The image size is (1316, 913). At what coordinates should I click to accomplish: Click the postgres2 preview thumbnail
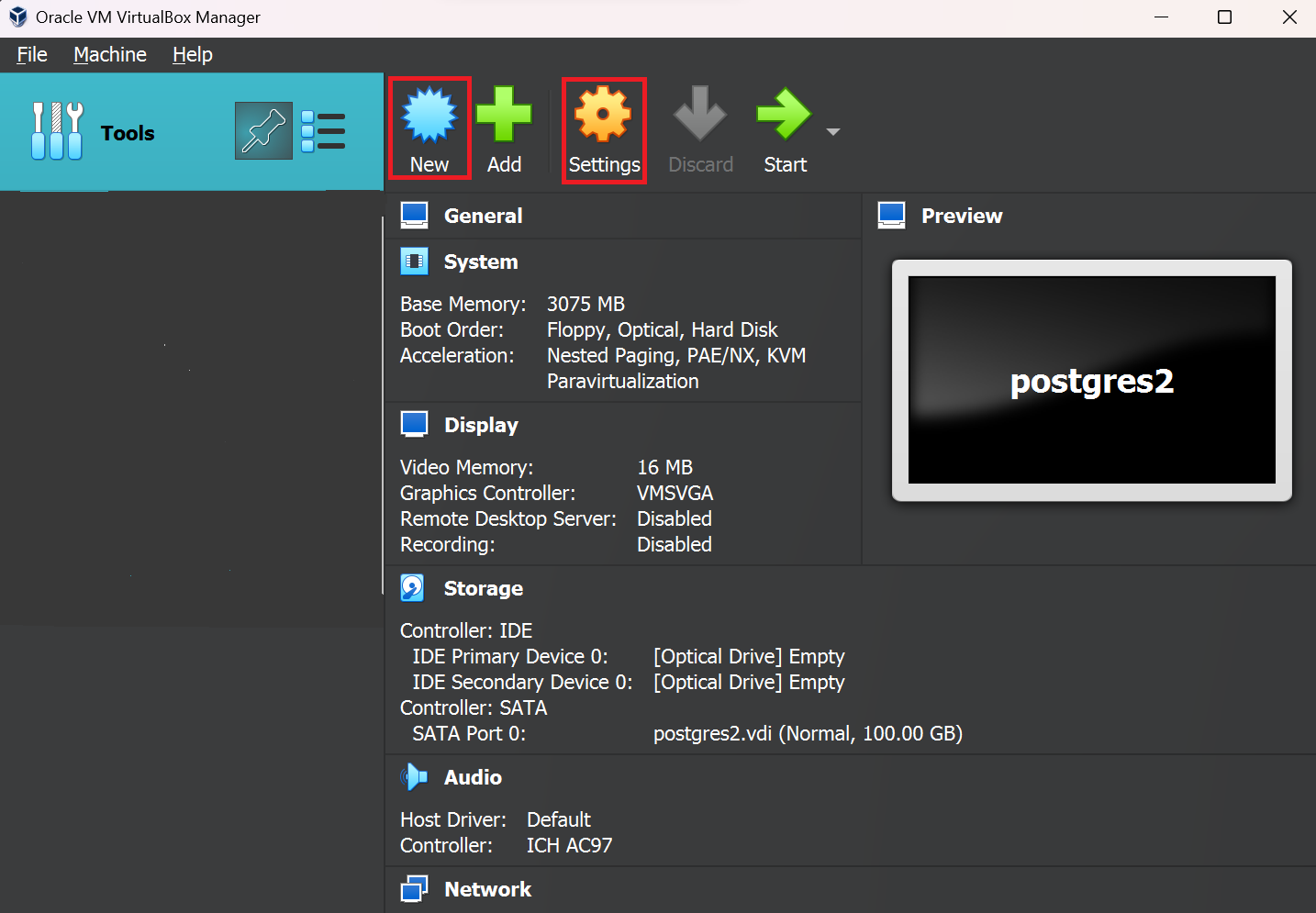tap(1092, 380)
